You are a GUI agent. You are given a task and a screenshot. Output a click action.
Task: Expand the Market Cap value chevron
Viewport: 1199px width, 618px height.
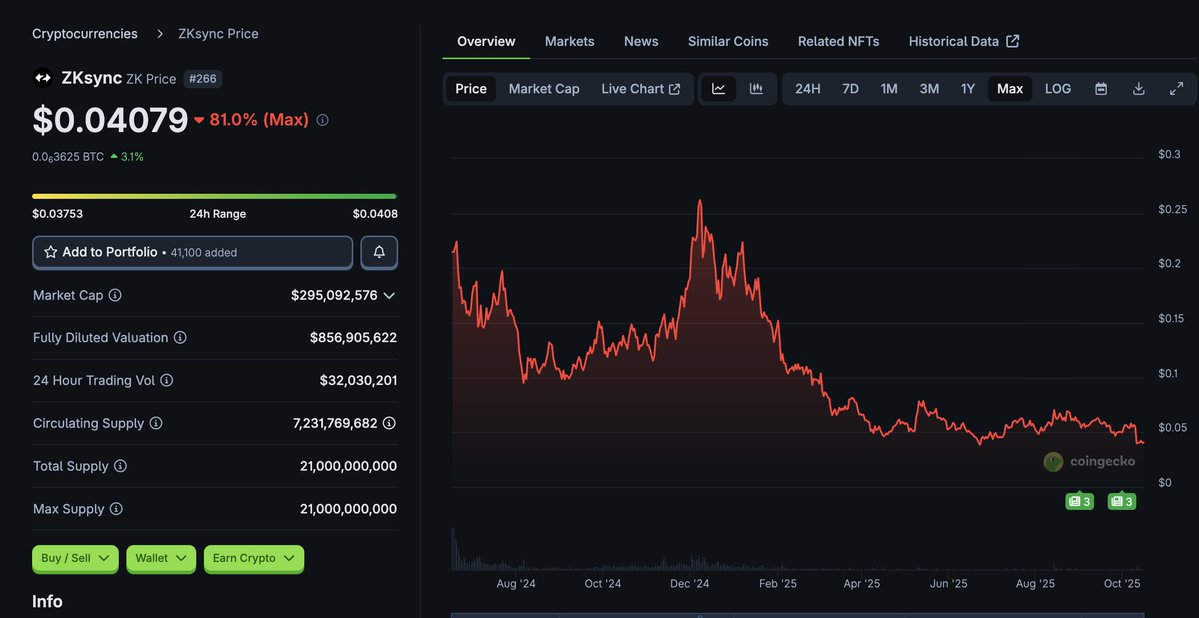pyautogui.click(x=389, y=296)
